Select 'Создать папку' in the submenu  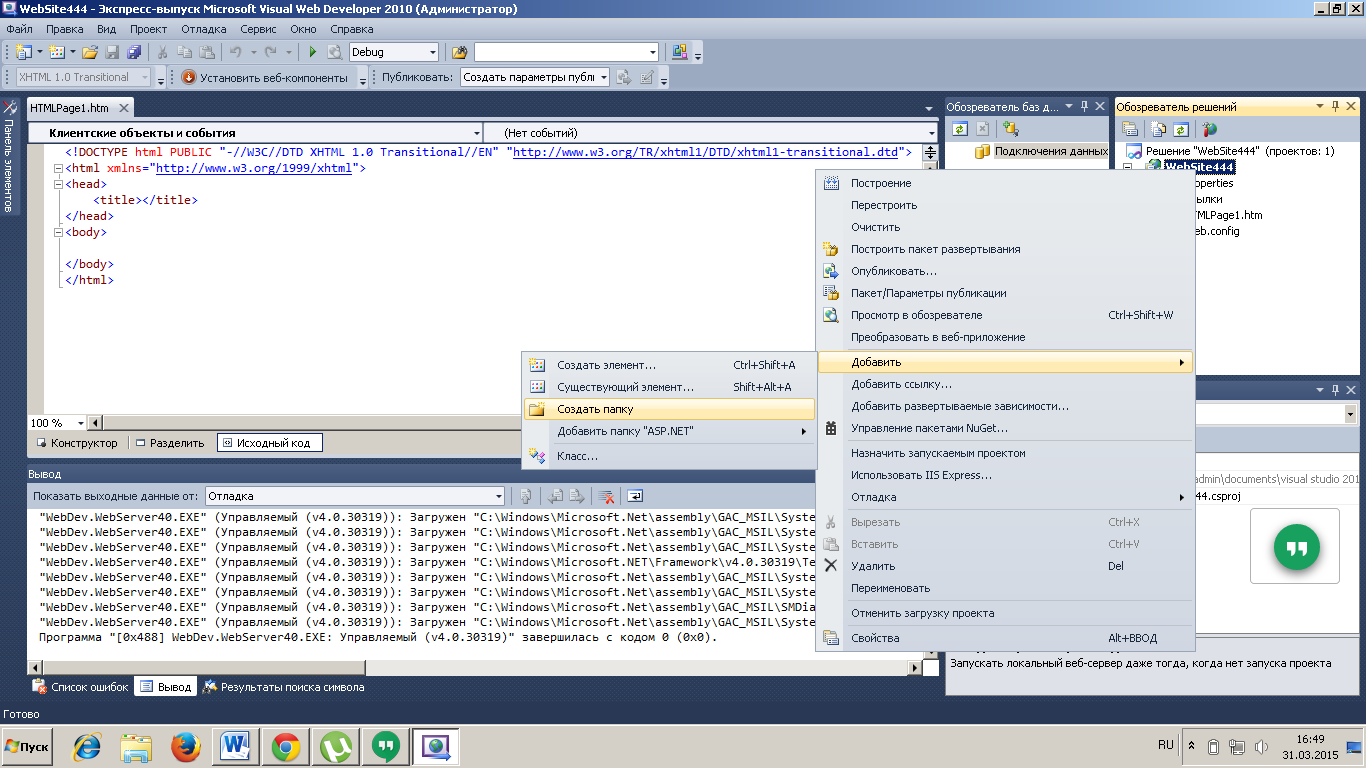[x=669, y=409]
